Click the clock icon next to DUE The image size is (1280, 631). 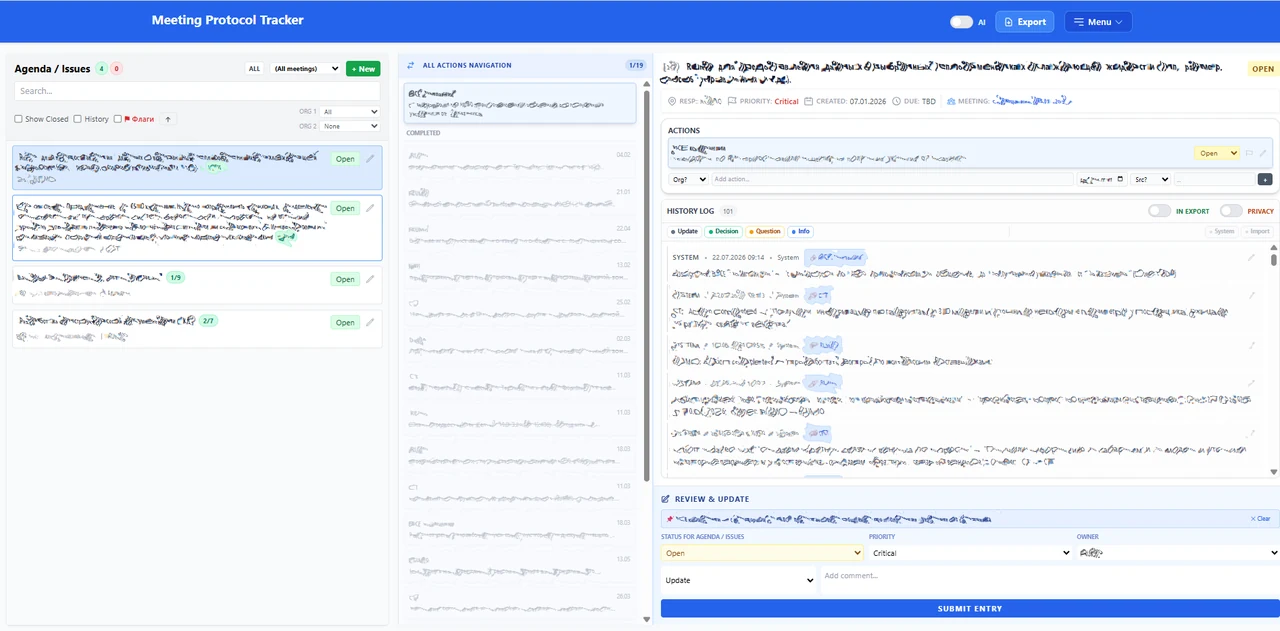coord(897,101)
